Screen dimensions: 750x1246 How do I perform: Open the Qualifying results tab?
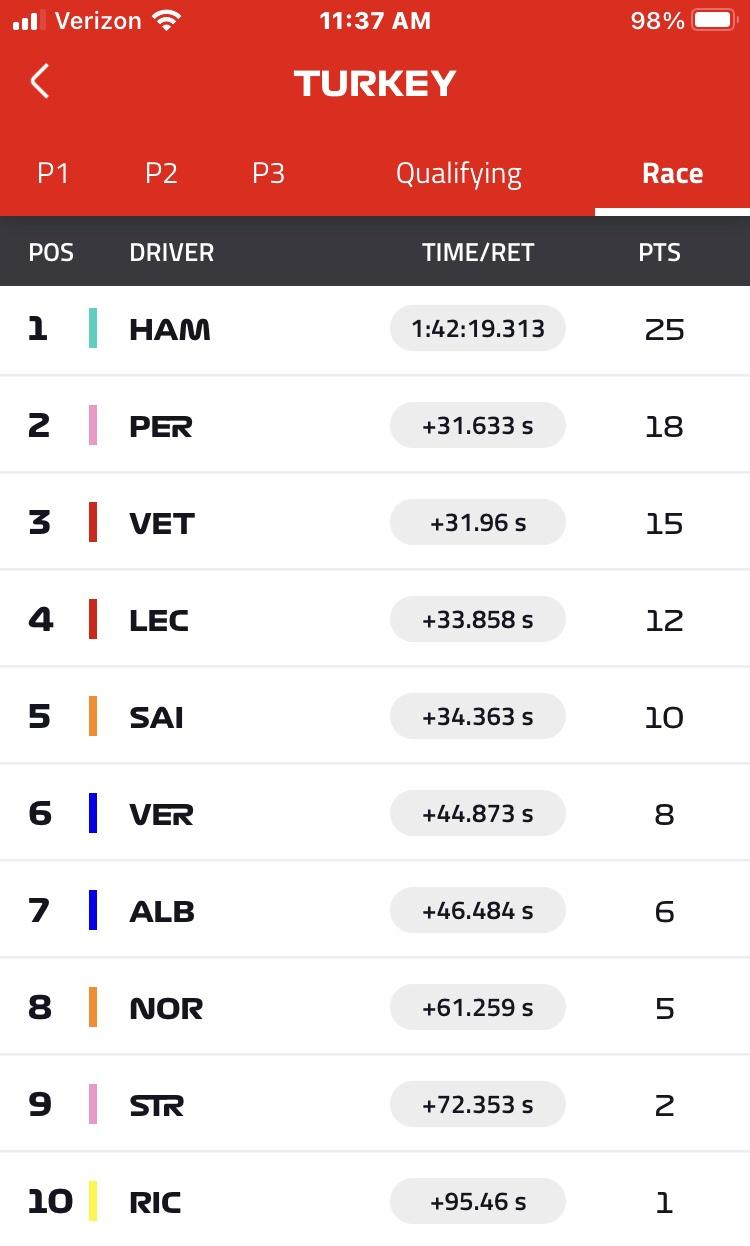pyautogui.click(x=459, y=174)
